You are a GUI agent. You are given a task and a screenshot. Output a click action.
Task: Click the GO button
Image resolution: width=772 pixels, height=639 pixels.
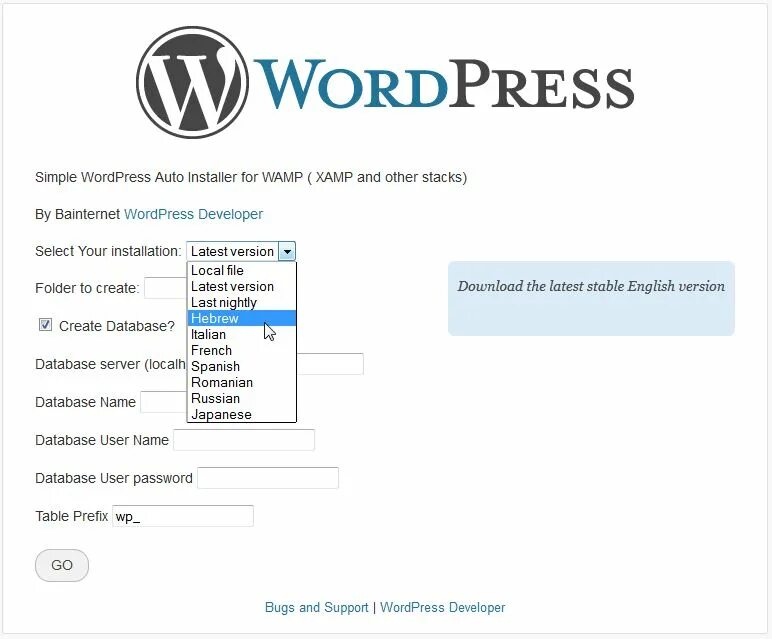(62, 565)
